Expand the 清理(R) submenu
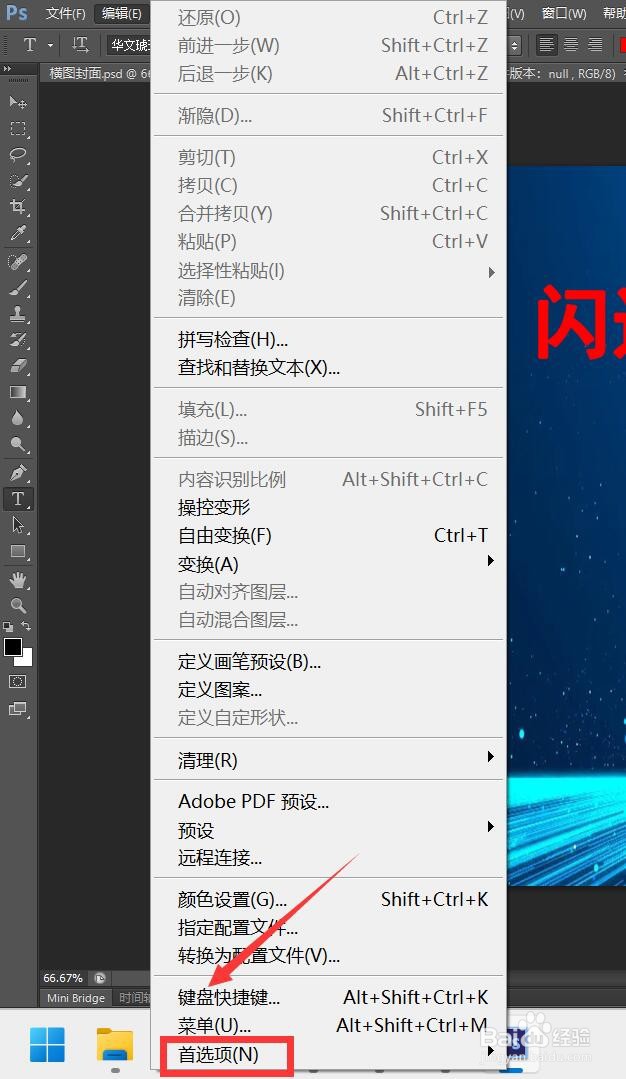The image size is (626, 1079). (x=491, y=757)
